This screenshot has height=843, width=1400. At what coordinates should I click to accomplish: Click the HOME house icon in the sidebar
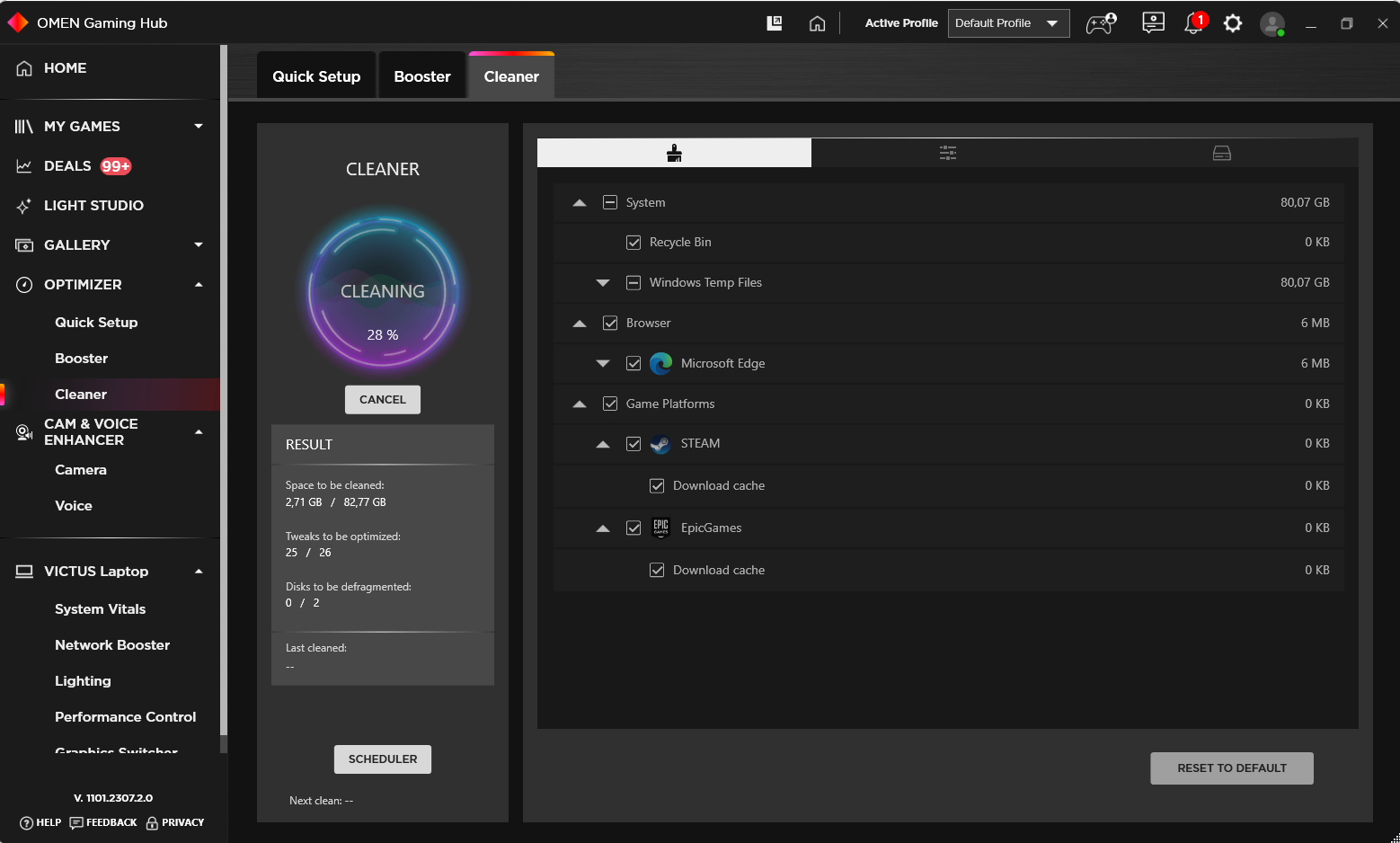coord(24,68)
